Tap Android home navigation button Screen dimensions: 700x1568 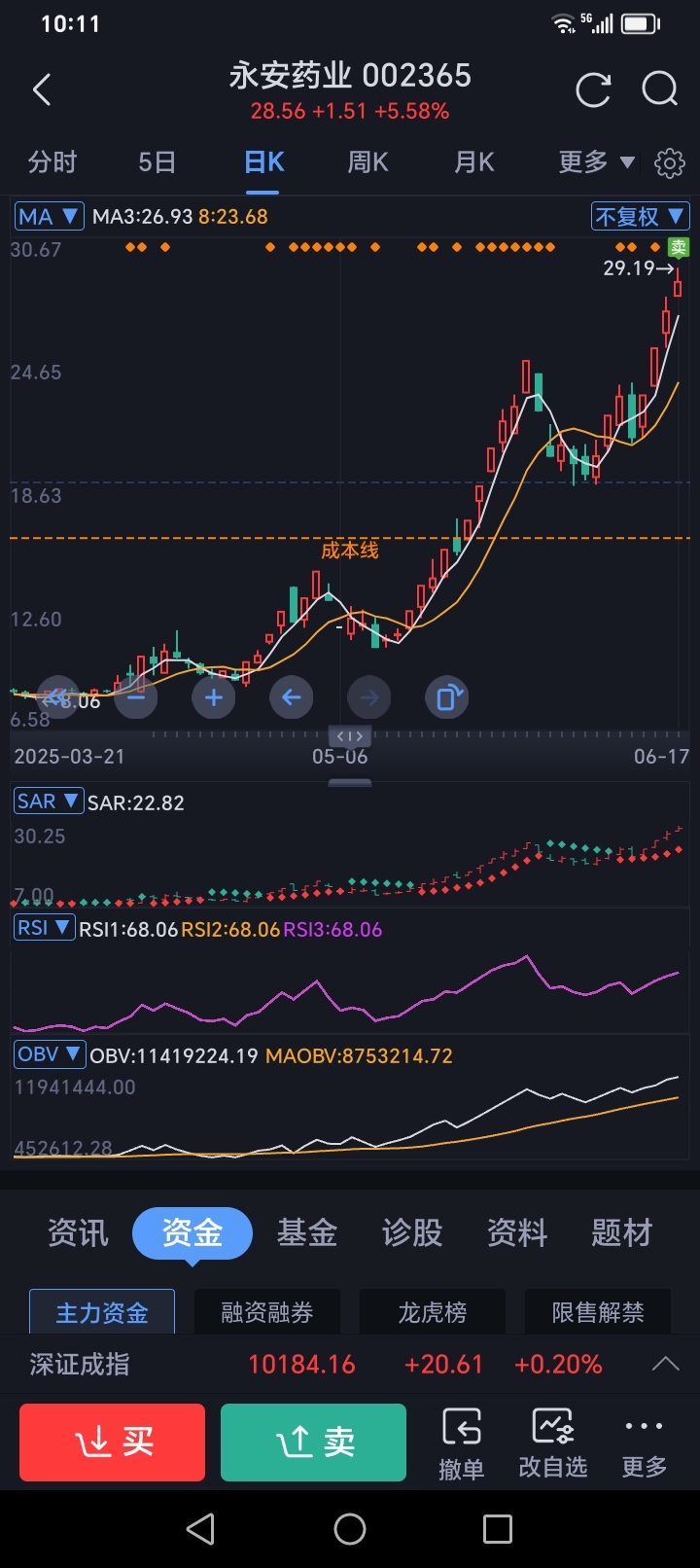click(350, 1529)
